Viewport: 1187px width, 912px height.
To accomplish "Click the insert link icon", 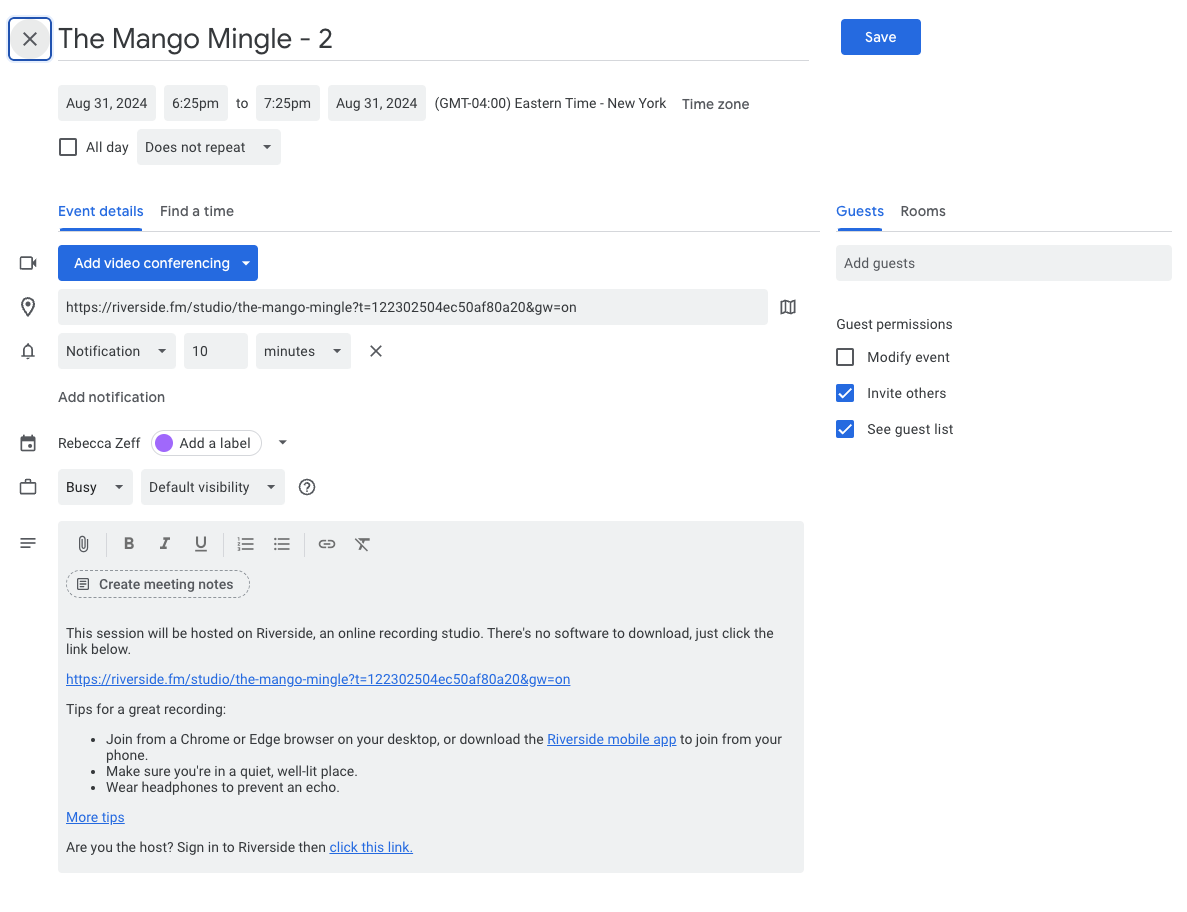I will coord(327,544).
